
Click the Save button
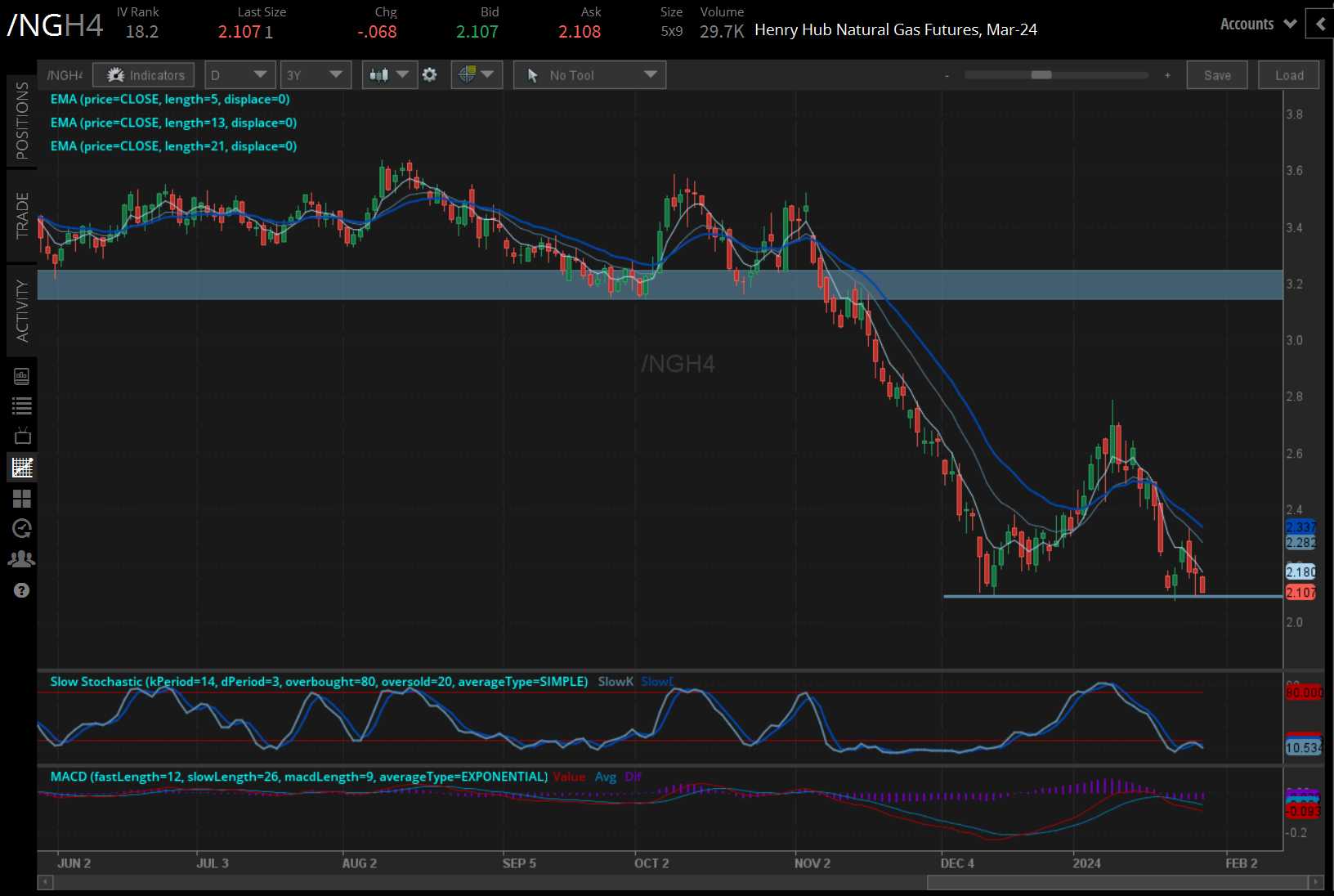tap(1216, 75)
